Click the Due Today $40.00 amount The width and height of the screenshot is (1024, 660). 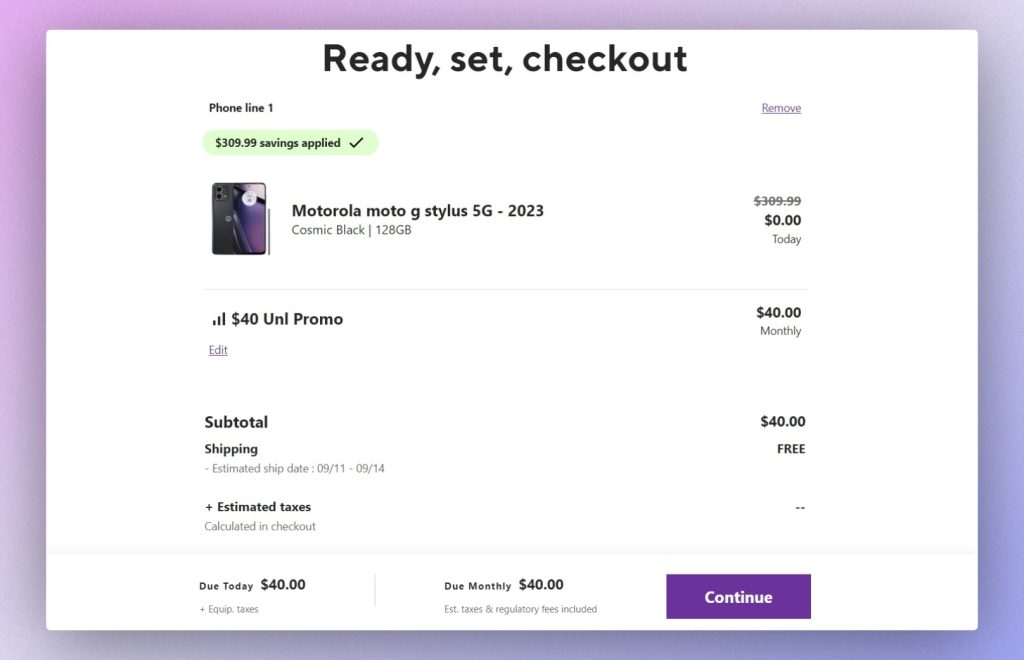283,585
